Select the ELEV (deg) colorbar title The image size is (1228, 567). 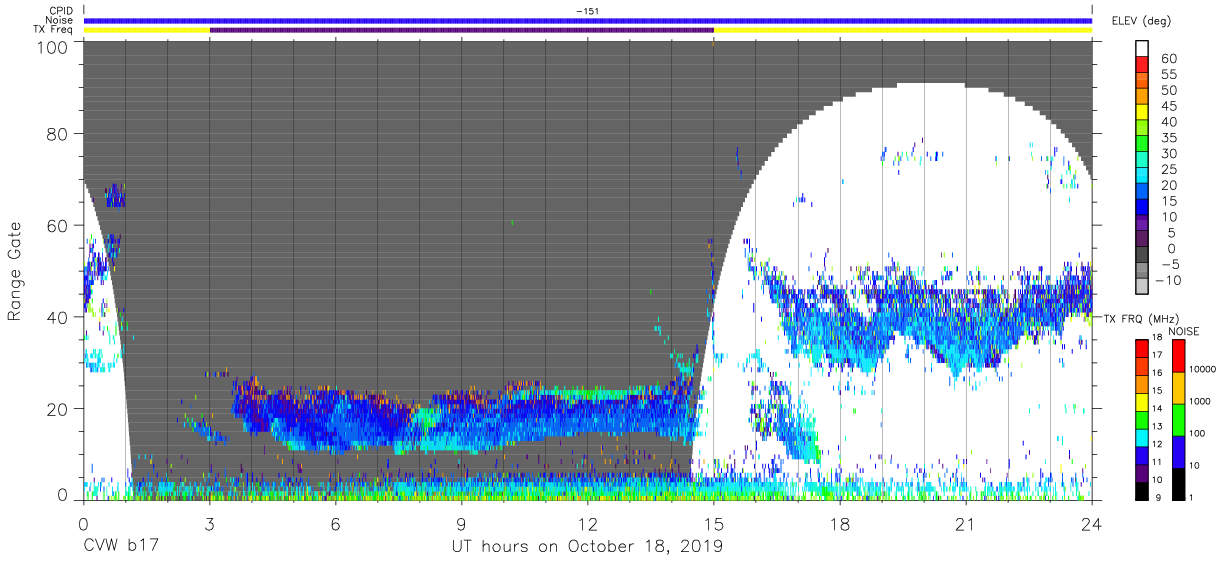click(x=1142, y=20)
